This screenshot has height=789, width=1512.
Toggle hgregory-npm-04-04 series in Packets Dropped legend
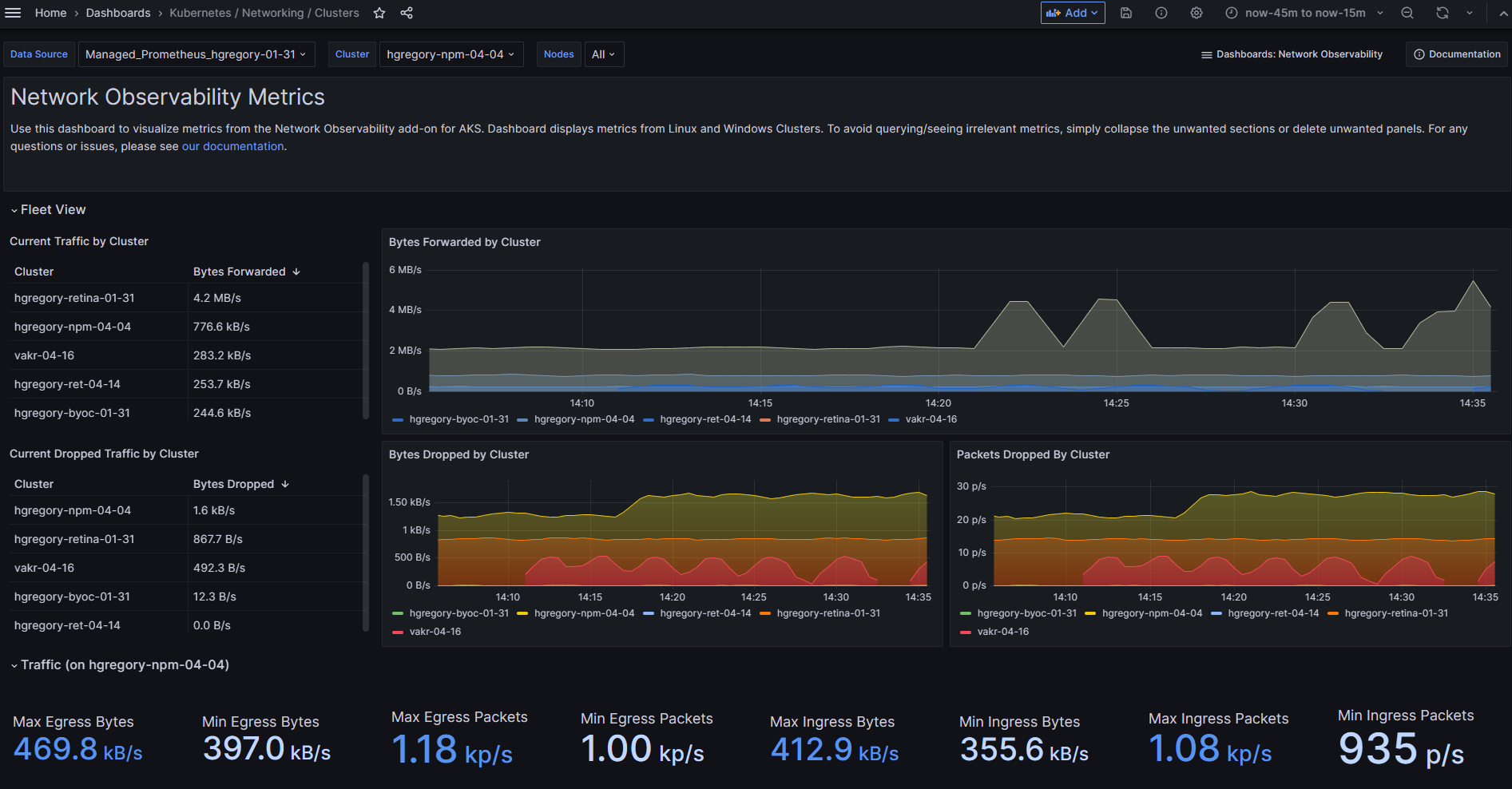click(1152, 613)
